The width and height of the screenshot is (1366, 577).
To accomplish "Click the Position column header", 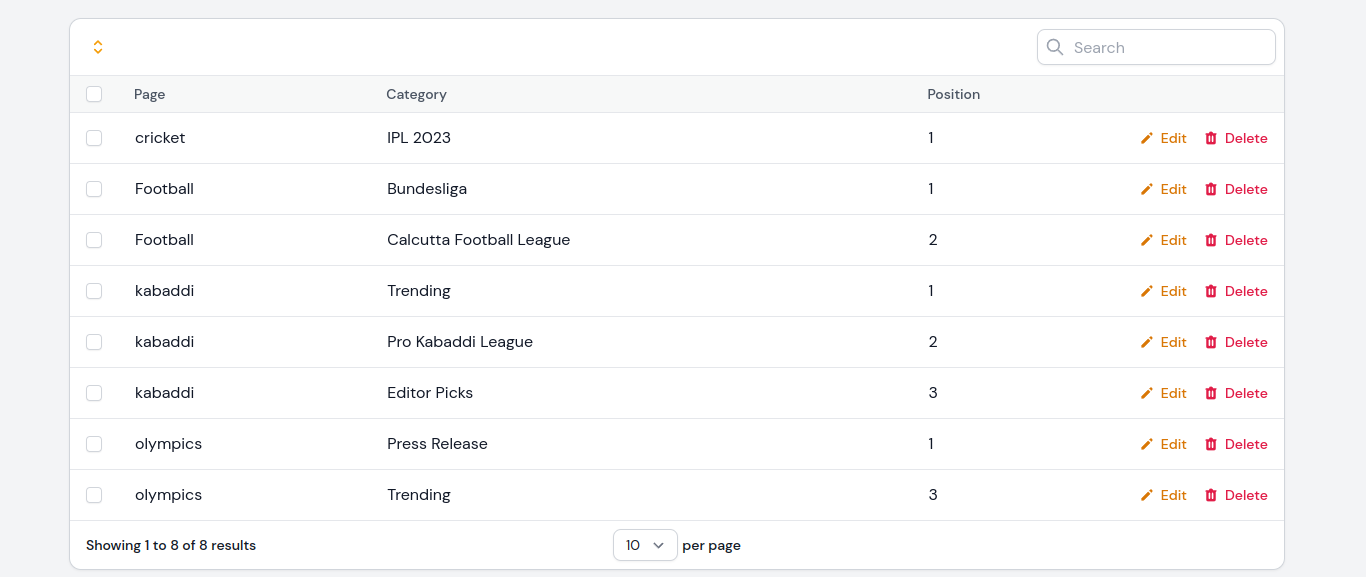I will point(953,94).
